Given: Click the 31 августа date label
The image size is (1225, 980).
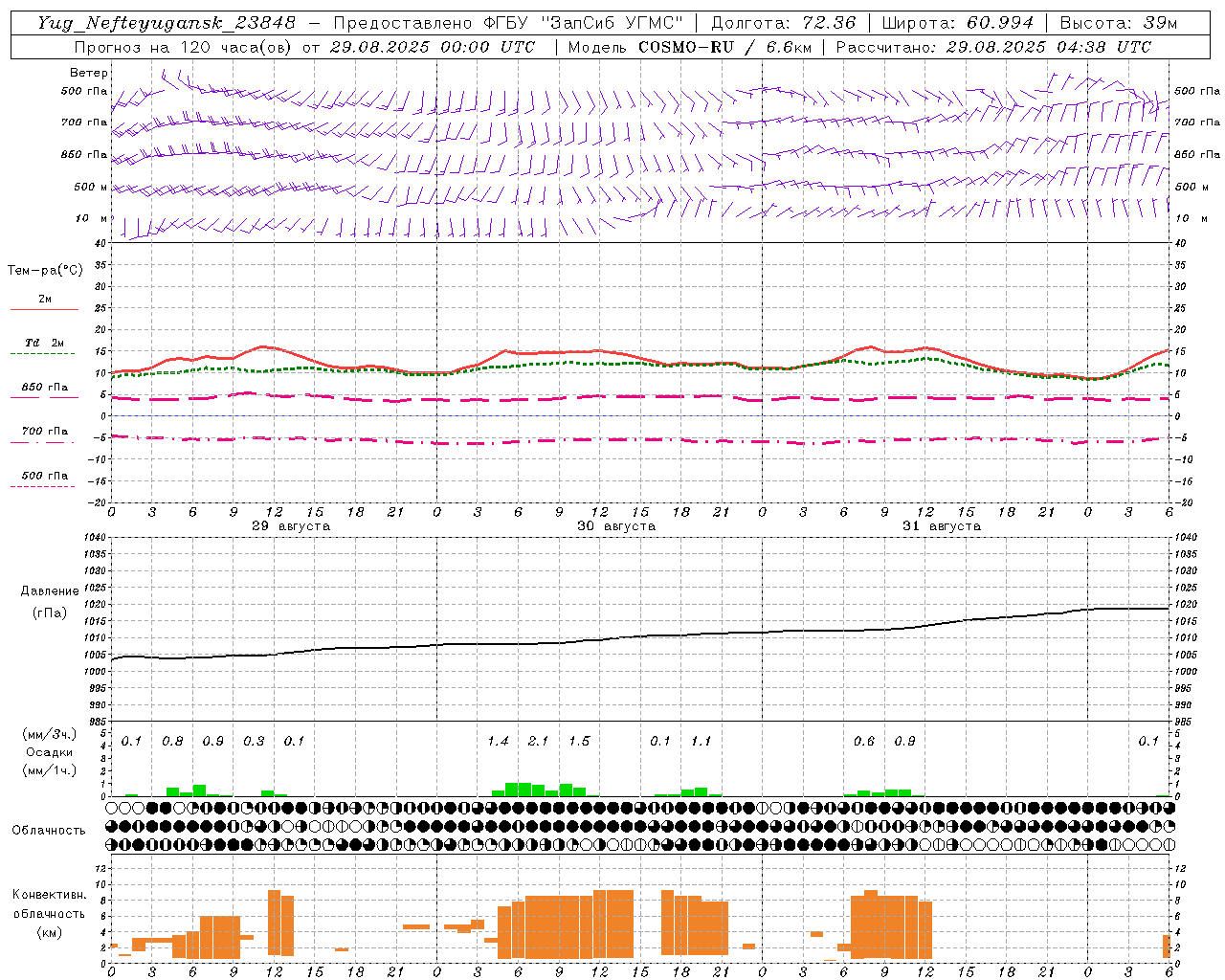Looking at the screenshot, I should coord(942,526).
